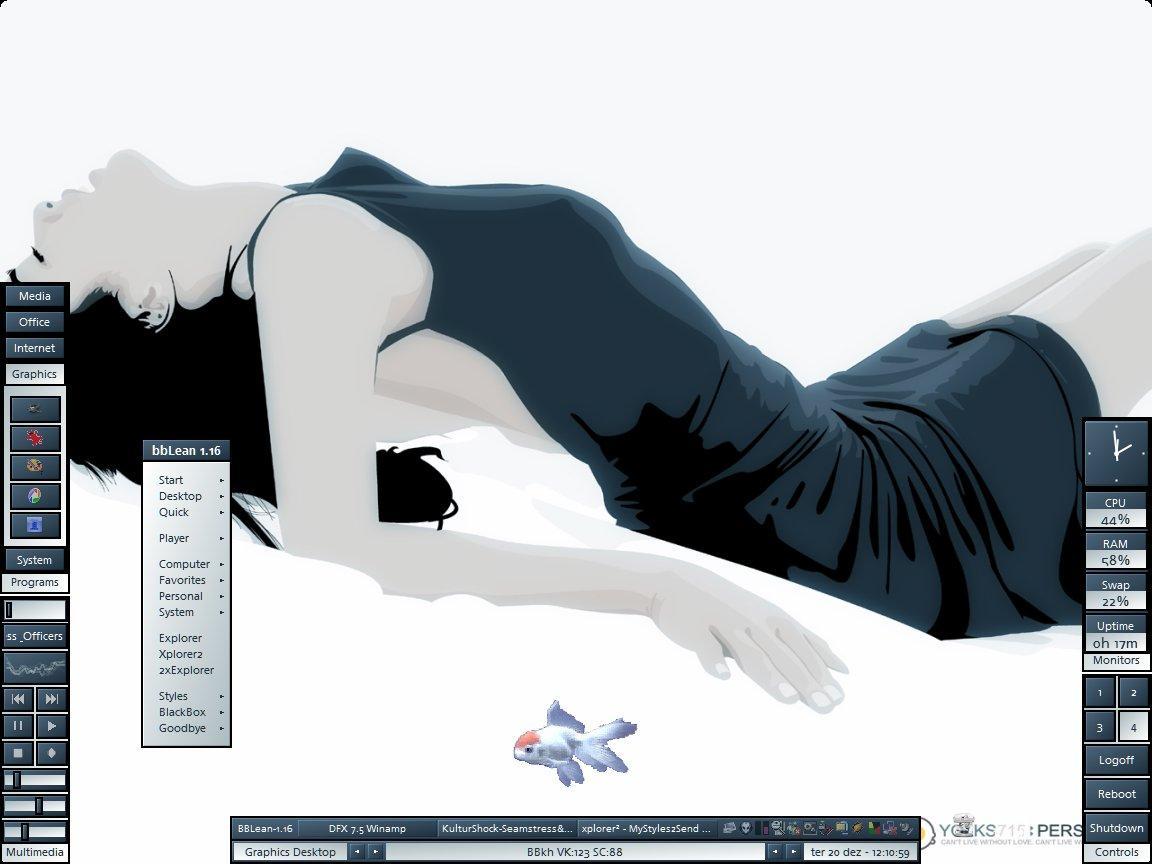The image size is (1152, 864).
Task: Adjust the bottom player slider above Multimedia
Action: 35,832
